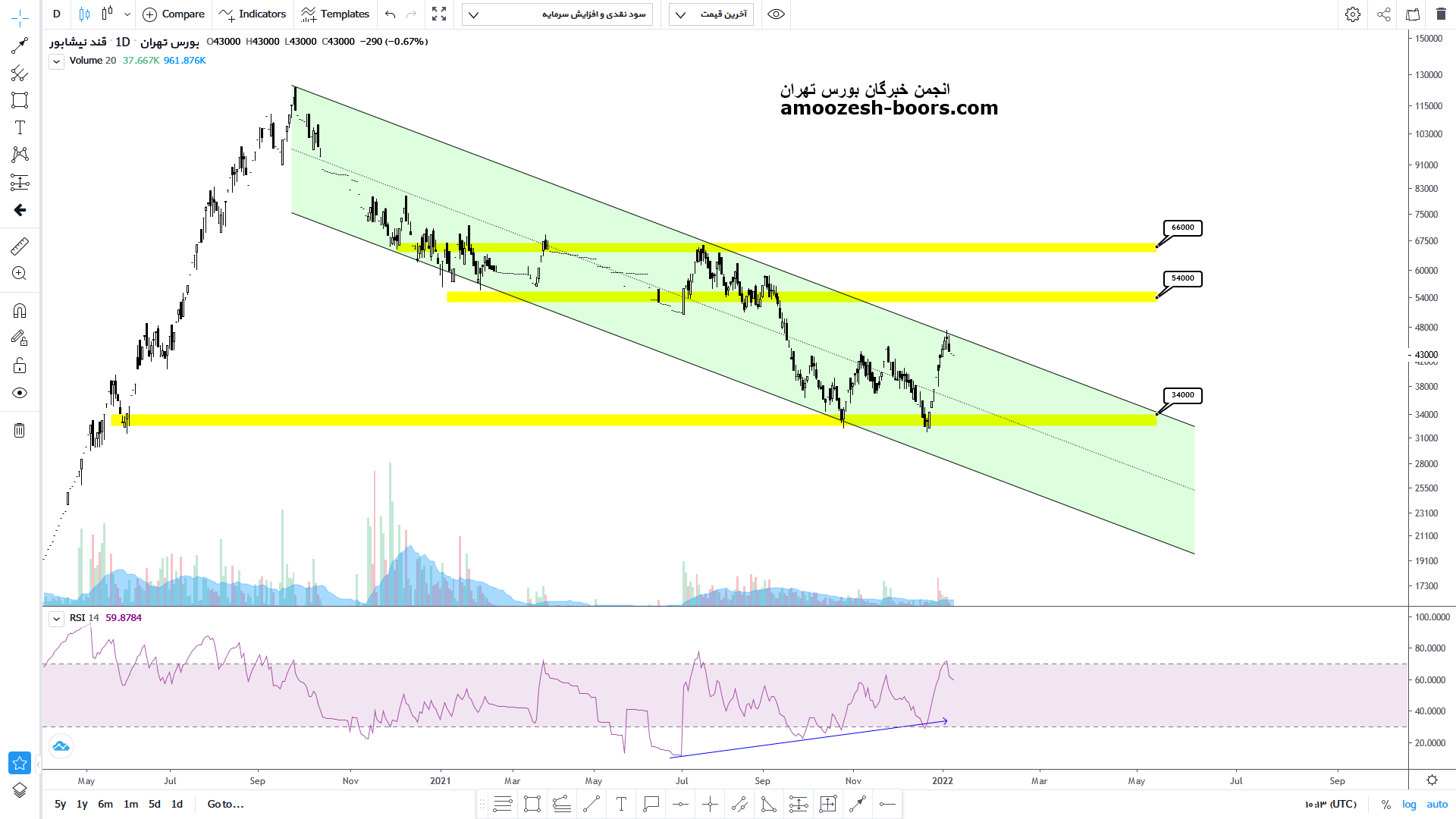Expand the RSI indicator legend arrow
Viewport: 1456px width, 819px height.
tap(56, 619)
